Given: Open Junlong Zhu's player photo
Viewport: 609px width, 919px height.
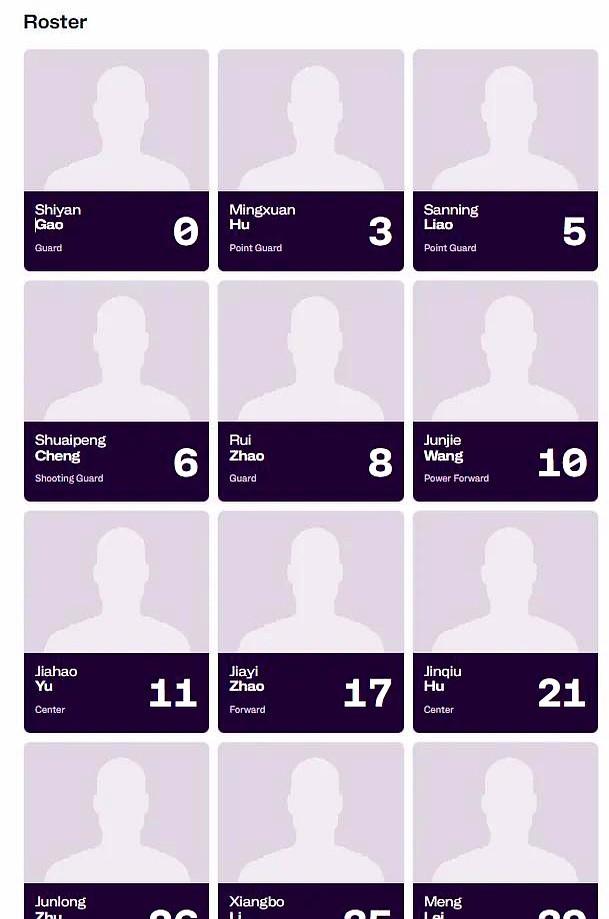Looking at the screenshot, I should click(116, 813).
